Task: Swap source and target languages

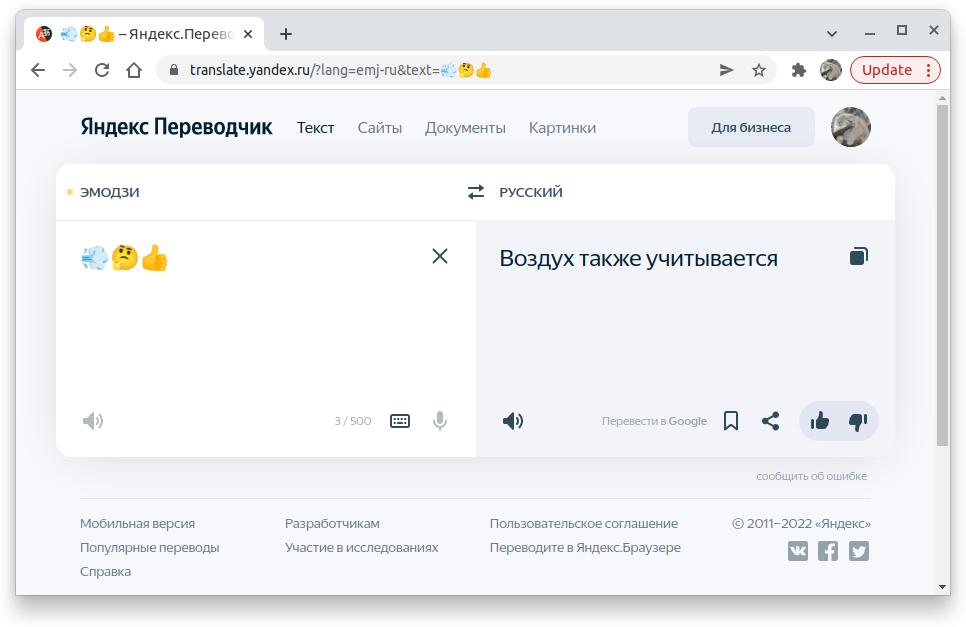Action: (x=476, y=192)
